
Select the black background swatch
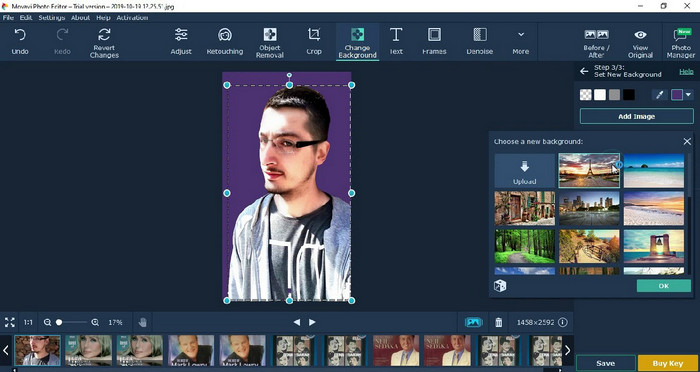click(629, 95)
